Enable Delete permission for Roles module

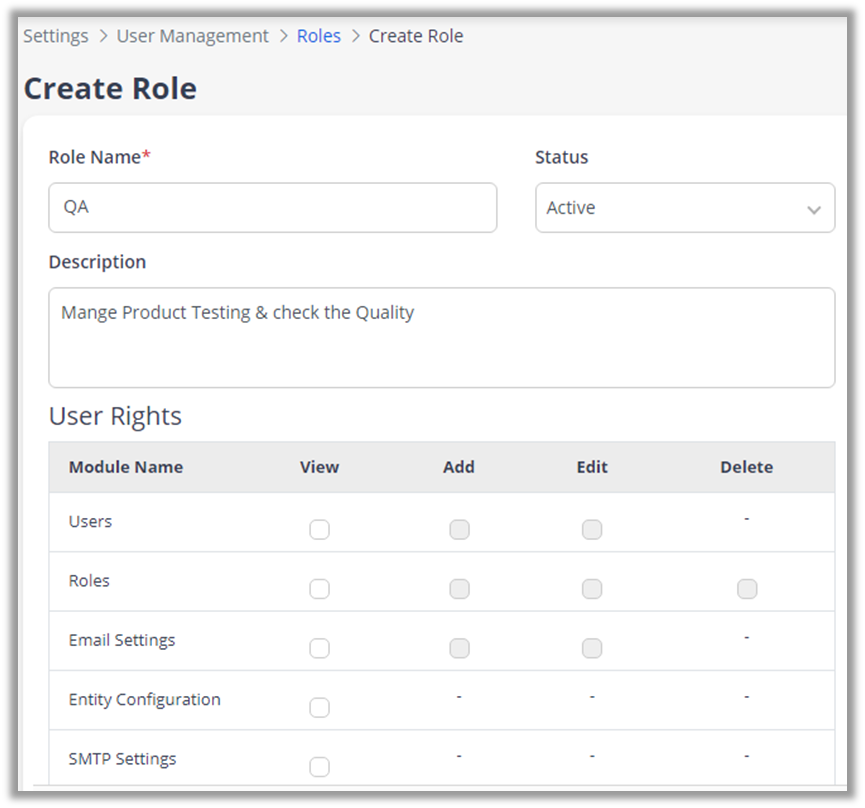point(747,589)
